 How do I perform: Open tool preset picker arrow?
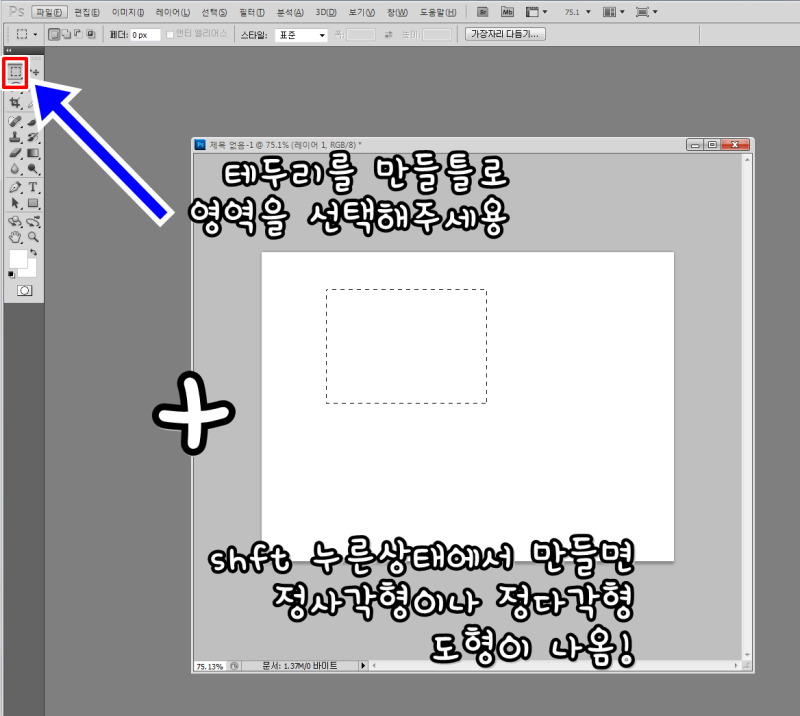coord(35,35)
